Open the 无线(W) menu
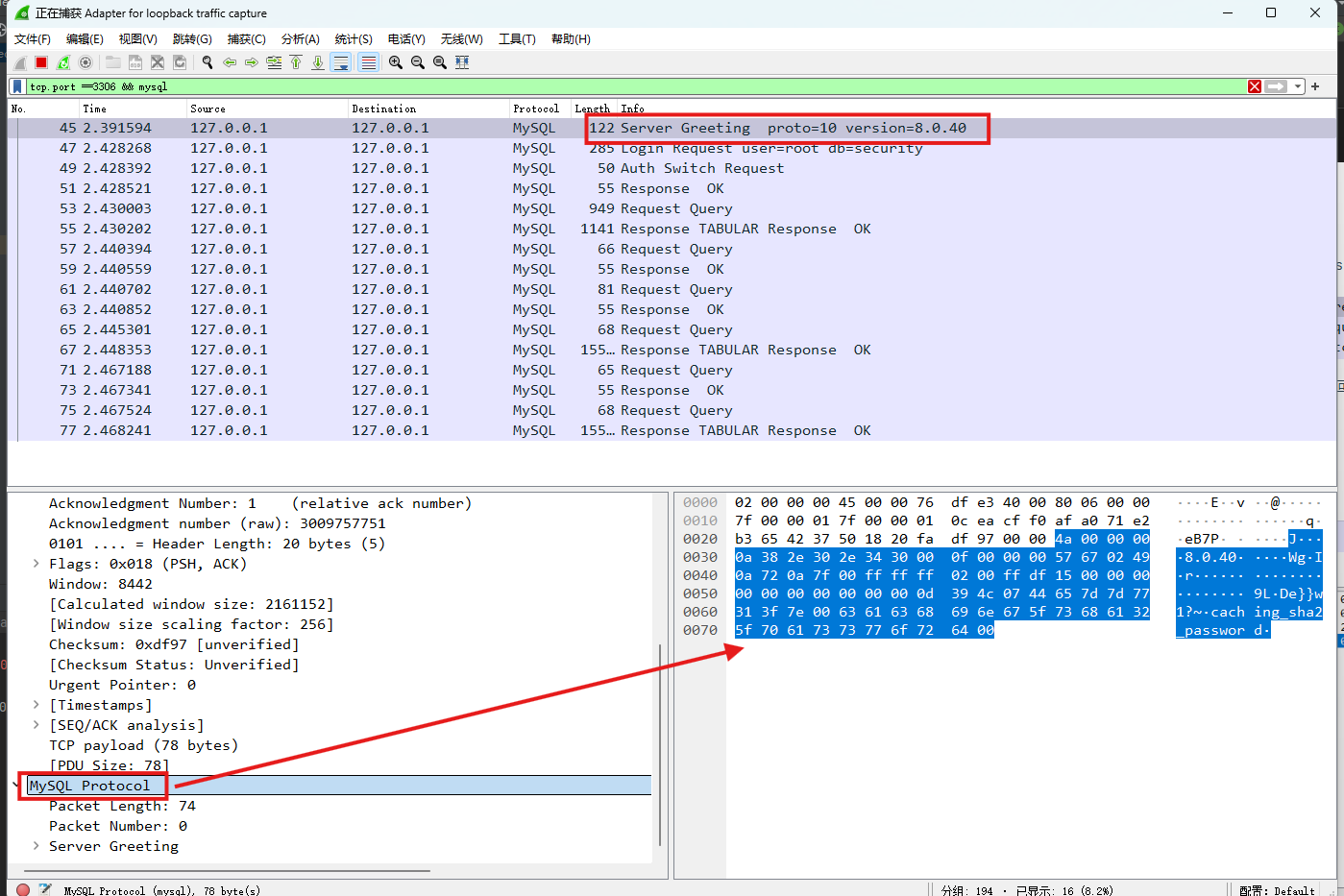1344x896 pixels. click(462, 39)
